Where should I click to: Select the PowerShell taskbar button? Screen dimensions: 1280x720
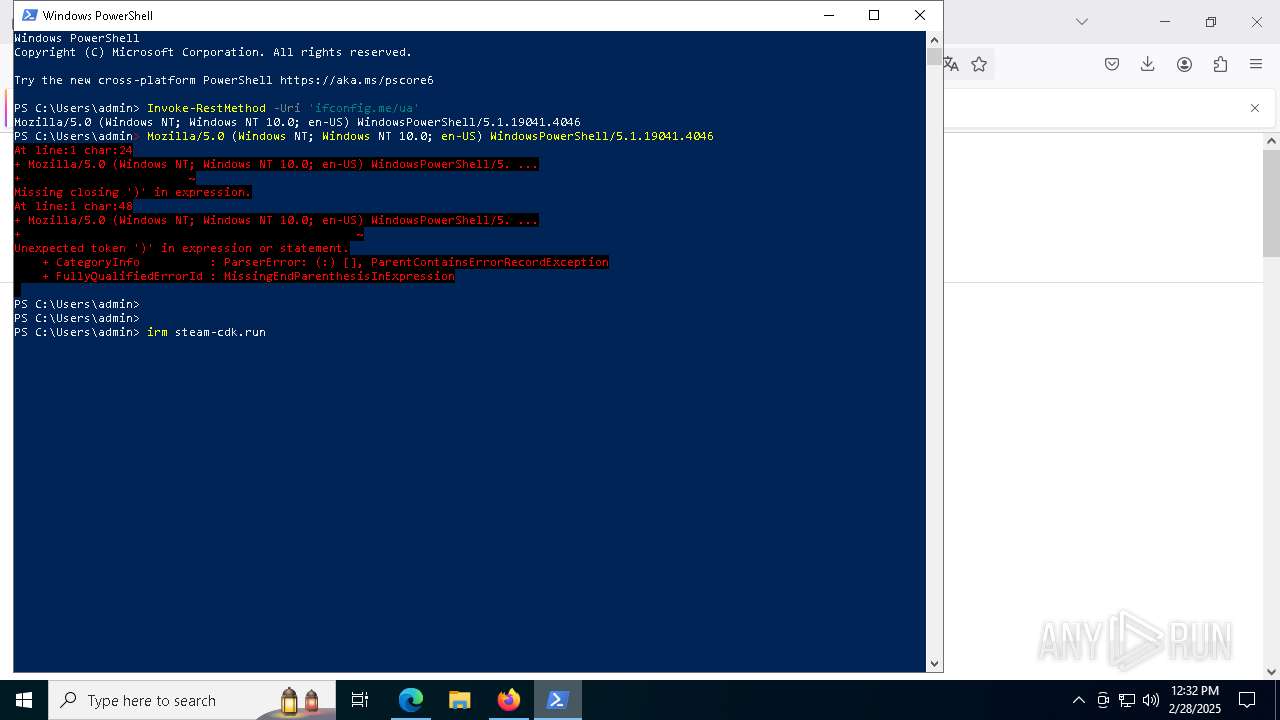(558, 700)
